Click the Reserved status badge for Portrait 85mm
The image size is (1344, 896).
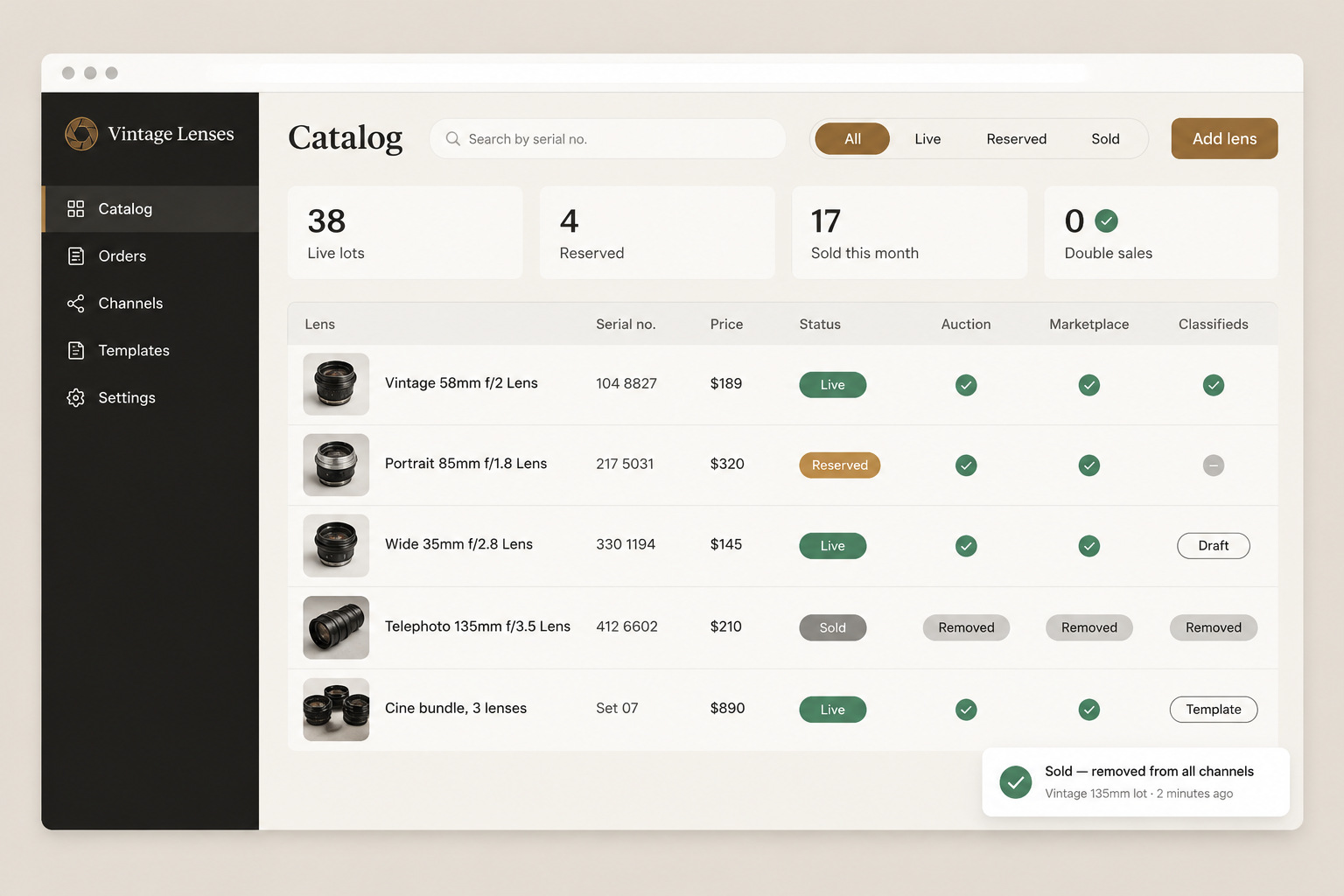point(839,465)
